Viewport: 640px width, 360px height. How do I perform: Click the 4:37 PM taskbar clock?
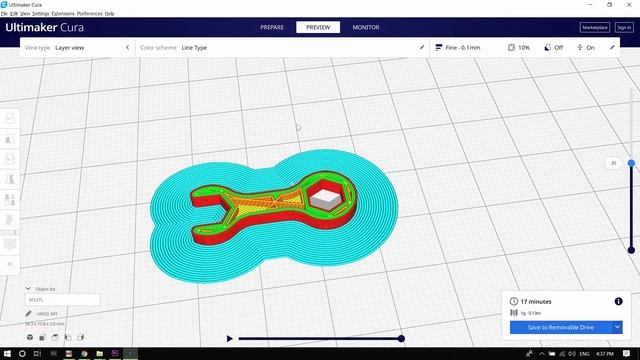(x=605, y=353)
